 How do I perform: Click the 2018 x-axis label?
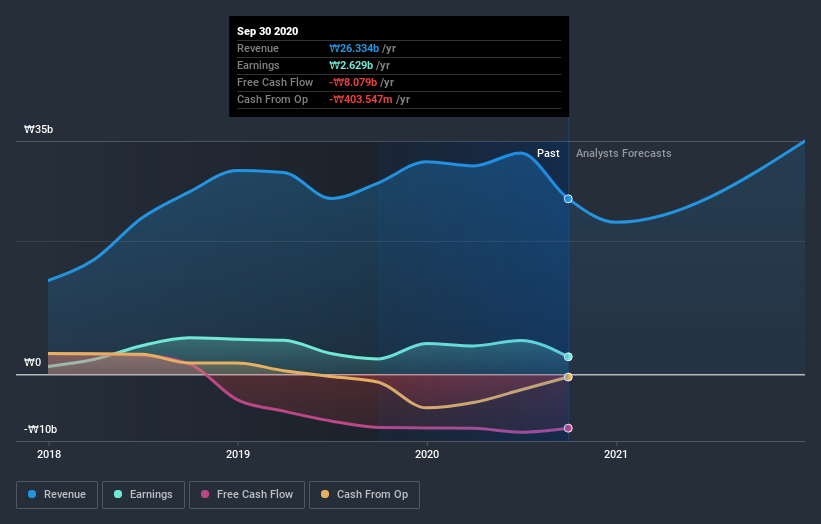tap(49, 454)
